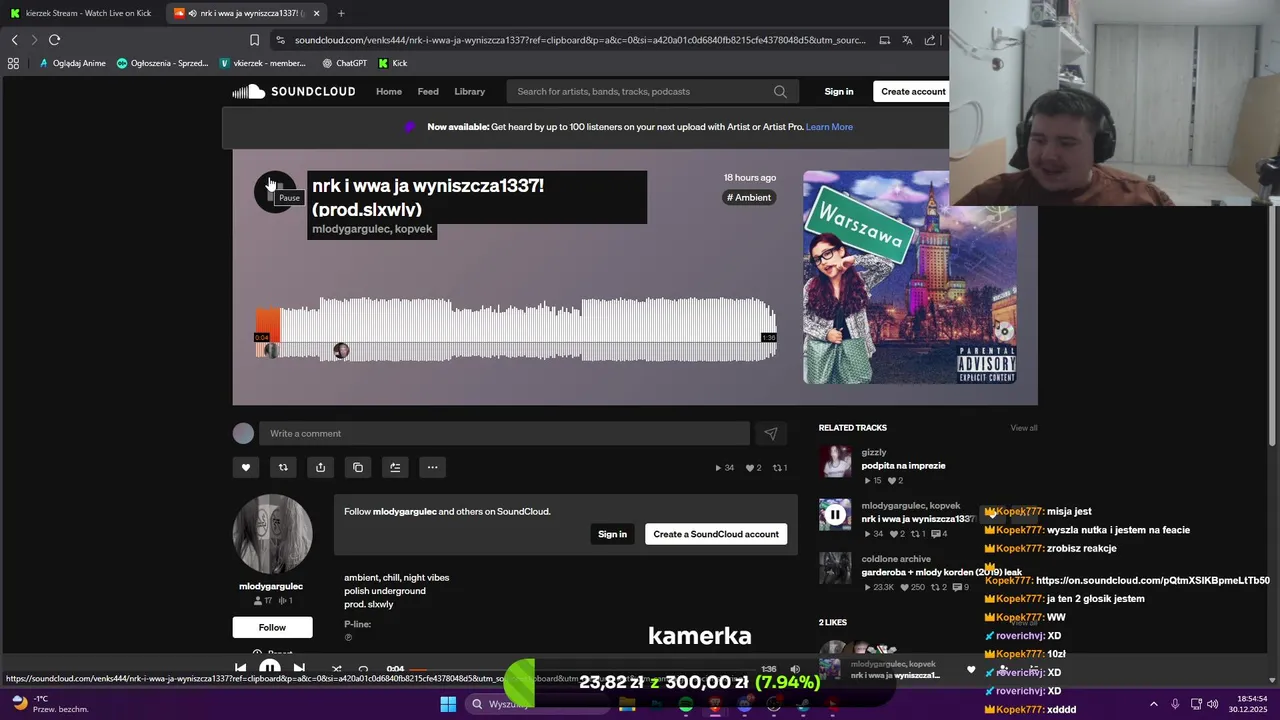Viewport: 1280px width, 720px height.
Task: Click Sign in in the top header
Action: click(839, 91)
